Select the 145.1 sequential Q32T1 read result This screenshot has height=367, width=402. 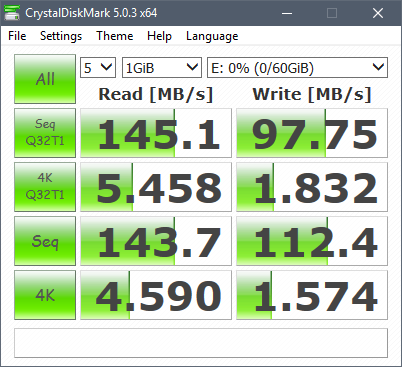pyautogui.click(x=156, y=133)
